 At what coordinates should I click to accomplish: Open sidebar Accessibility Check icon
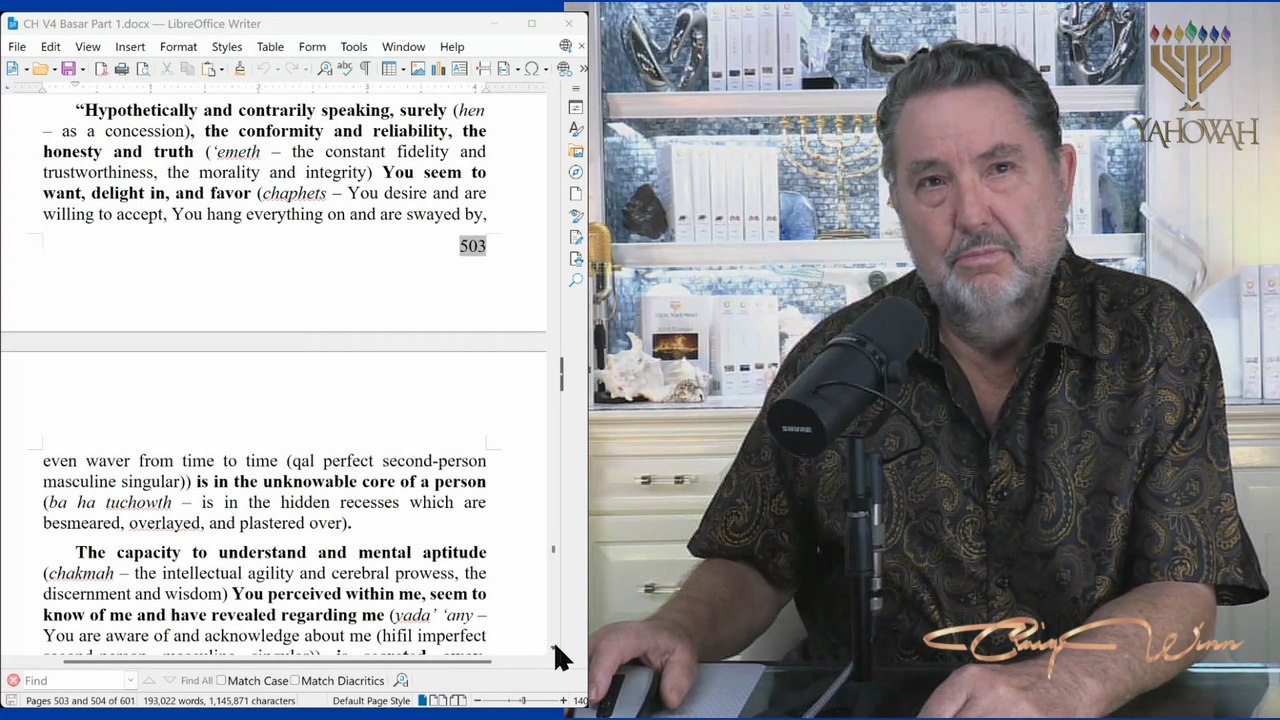point(576,259)
